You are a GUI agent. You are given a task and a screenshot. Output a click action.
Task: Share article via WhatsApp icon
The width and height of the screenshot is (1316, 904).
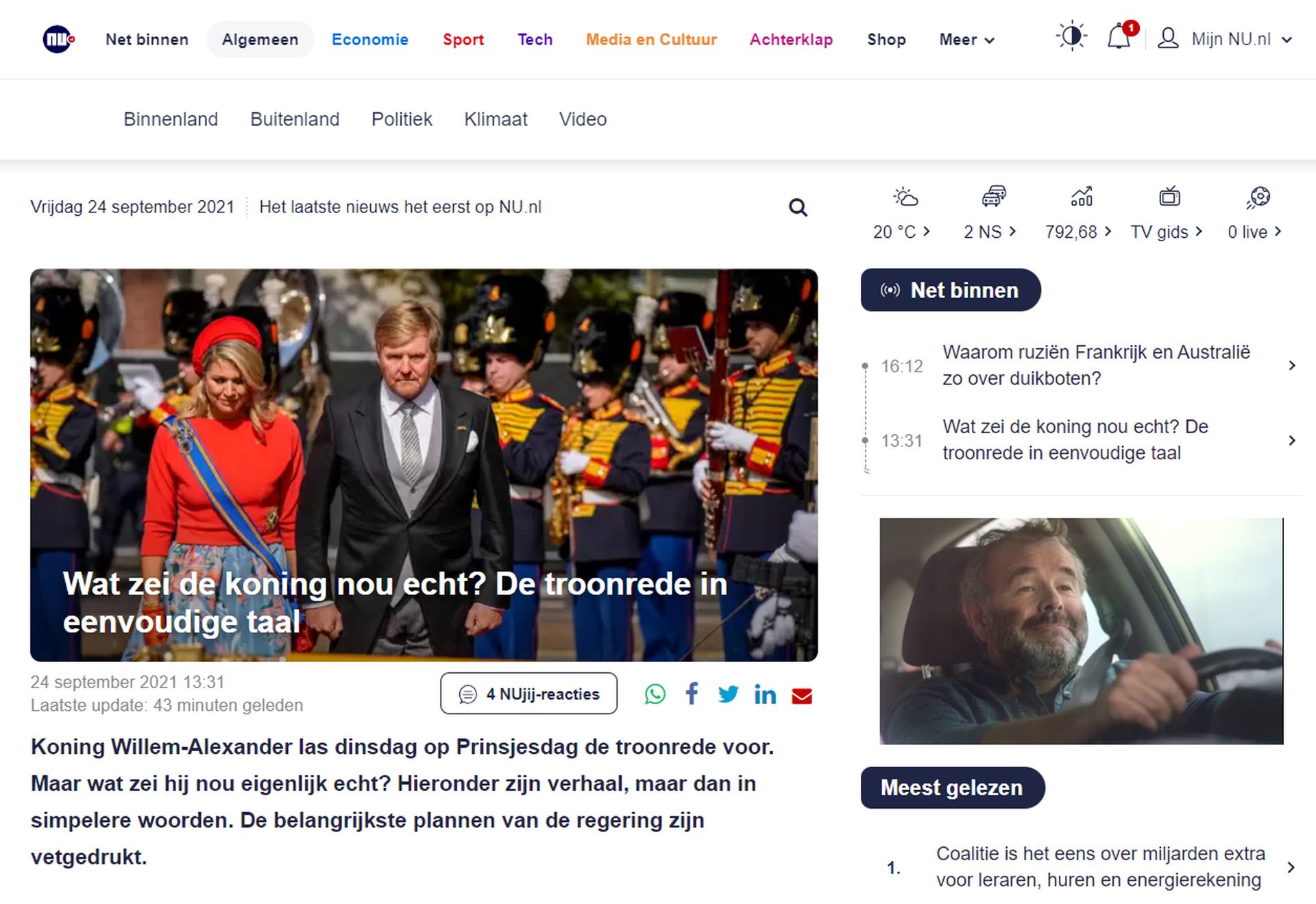[x=655, y=694]
